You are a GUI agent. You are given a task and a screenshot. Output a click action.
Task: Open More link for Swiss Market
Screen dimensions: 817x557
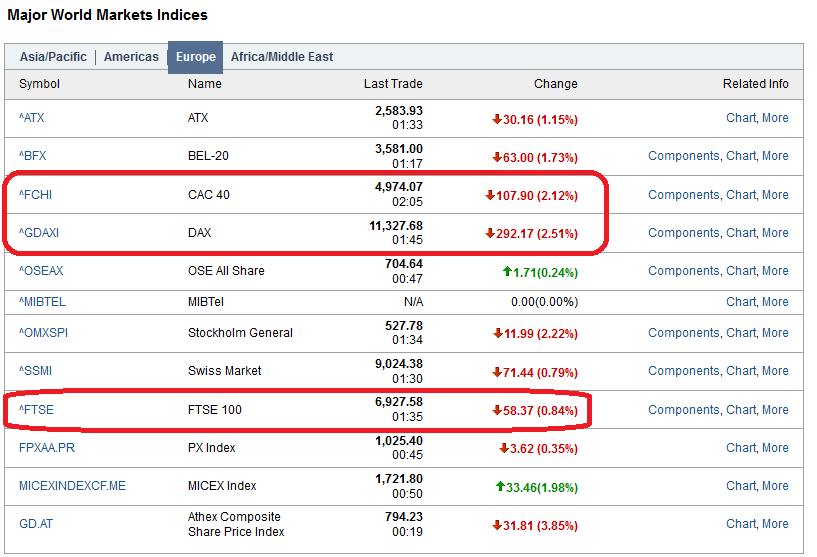pyautogui.click(x=775, y=370)
